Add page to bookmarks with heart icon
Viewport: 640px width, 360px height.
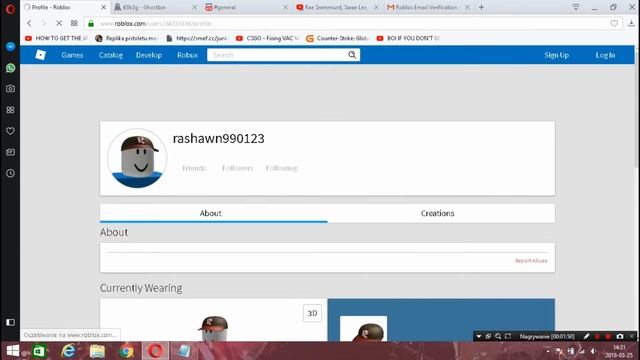click(614, 23)
